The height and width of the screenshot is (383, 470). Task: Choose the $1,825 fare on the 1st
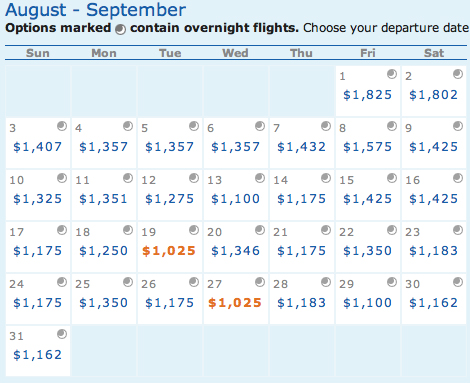point(367,95)
